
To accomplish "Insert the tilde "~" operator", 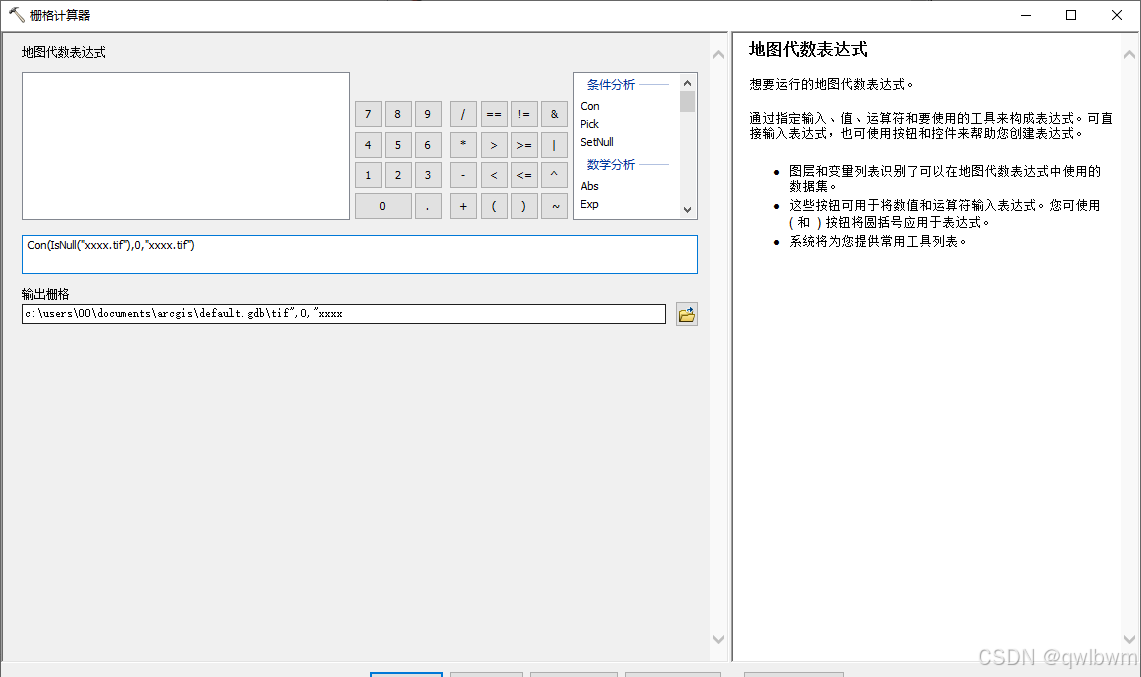I will click(554, 206).
